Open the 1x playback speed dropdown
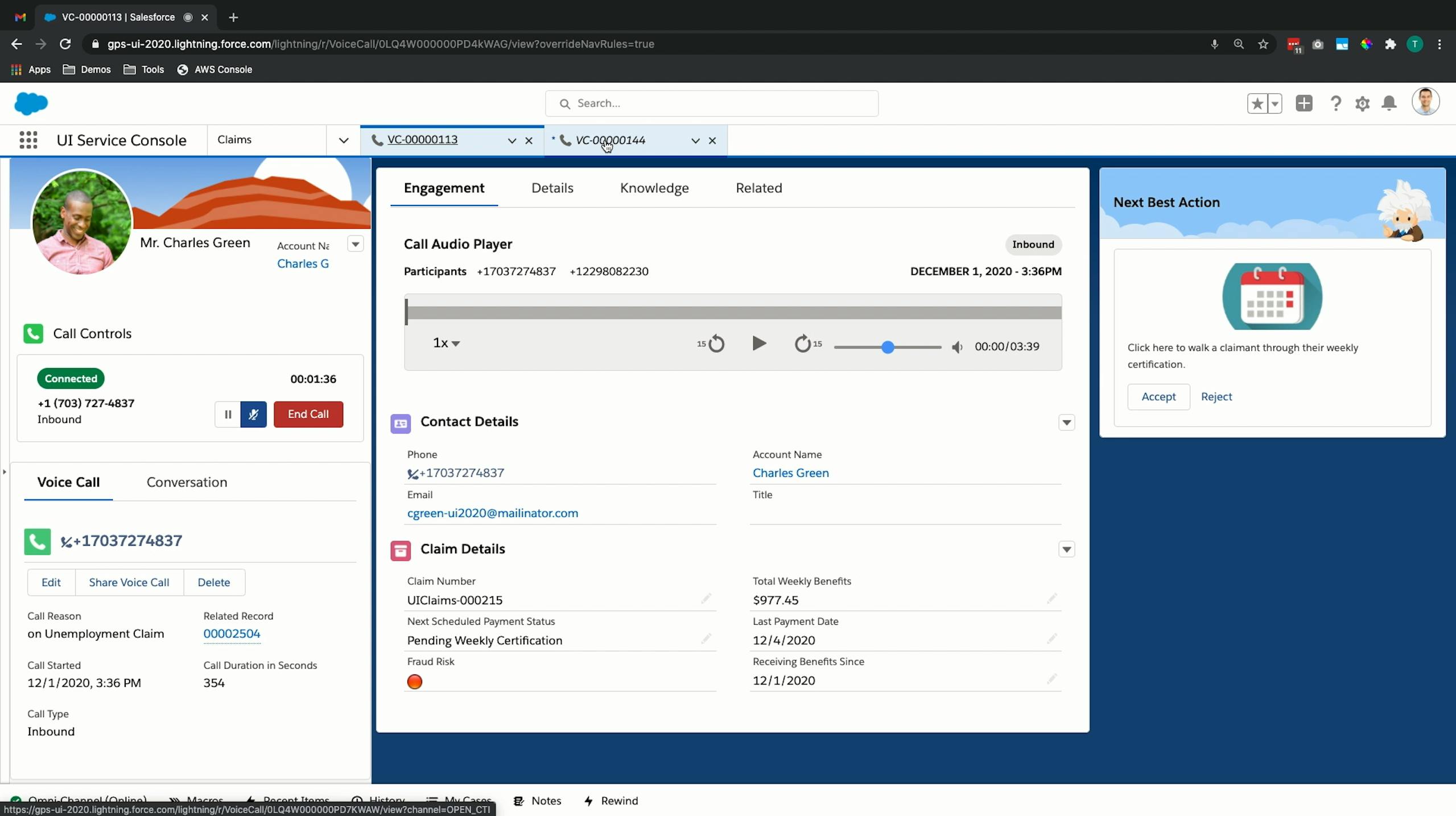This screenshot has width=1456, height=816. [x=446, y=343]
